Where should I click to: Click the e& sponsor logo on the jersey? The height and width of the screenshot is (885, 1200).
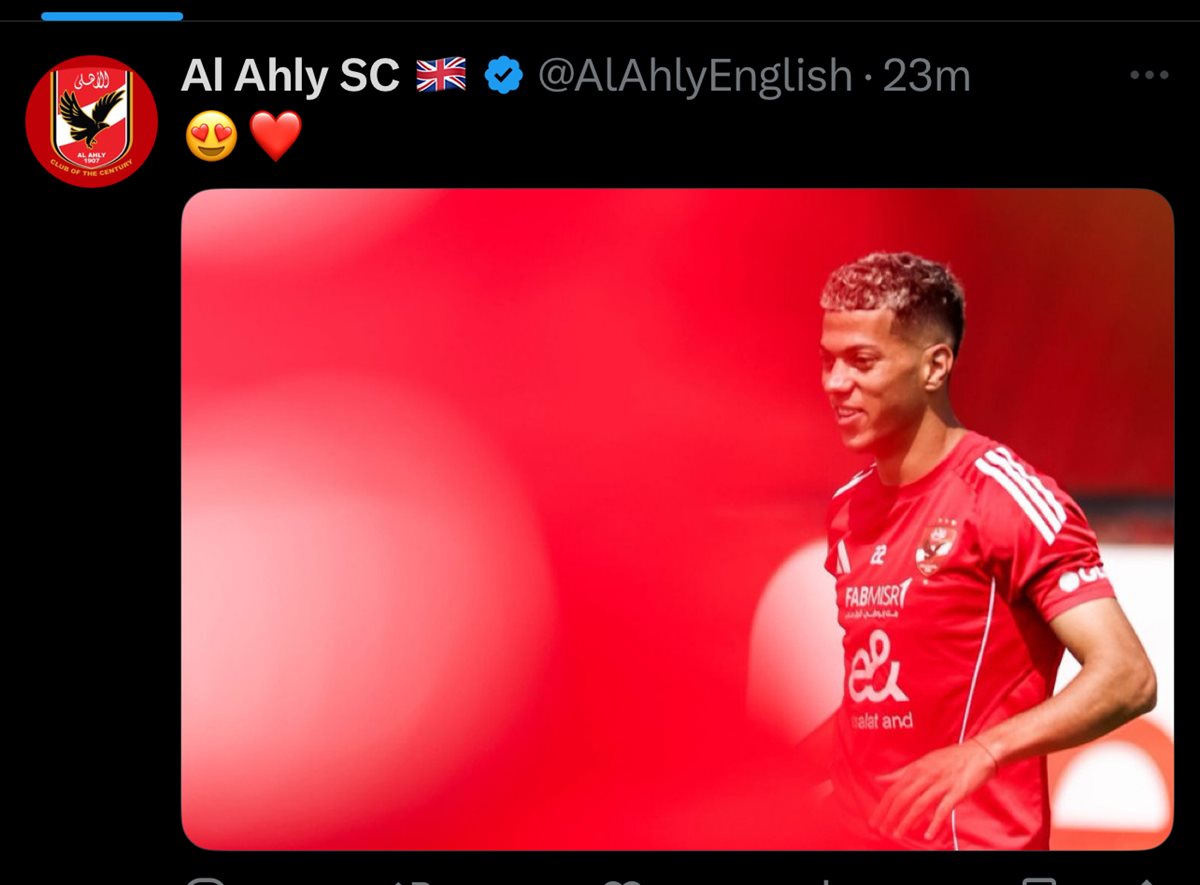click(877, 667)
